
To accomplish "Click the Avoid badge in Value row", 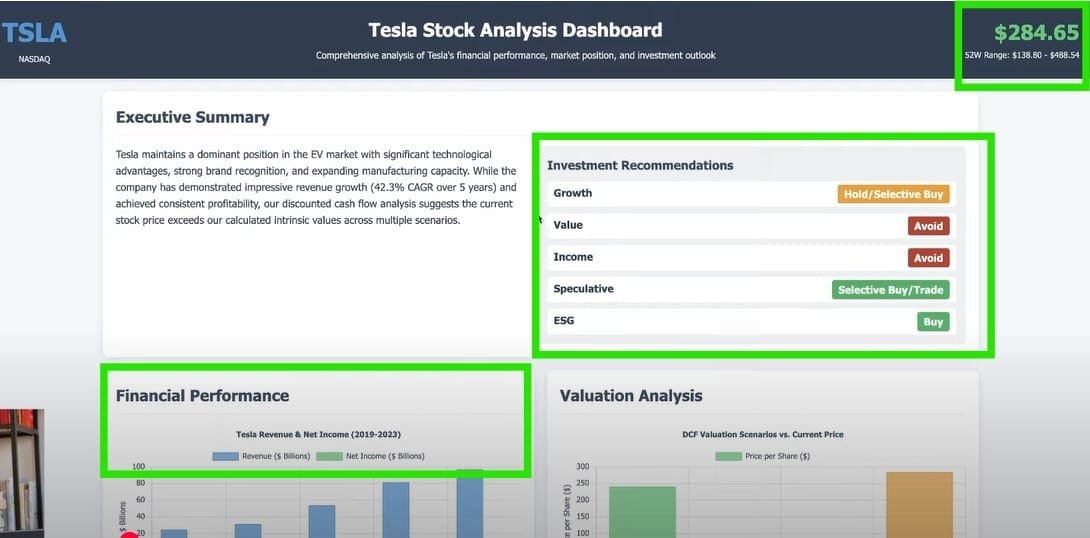I will (x=928, y=226).
